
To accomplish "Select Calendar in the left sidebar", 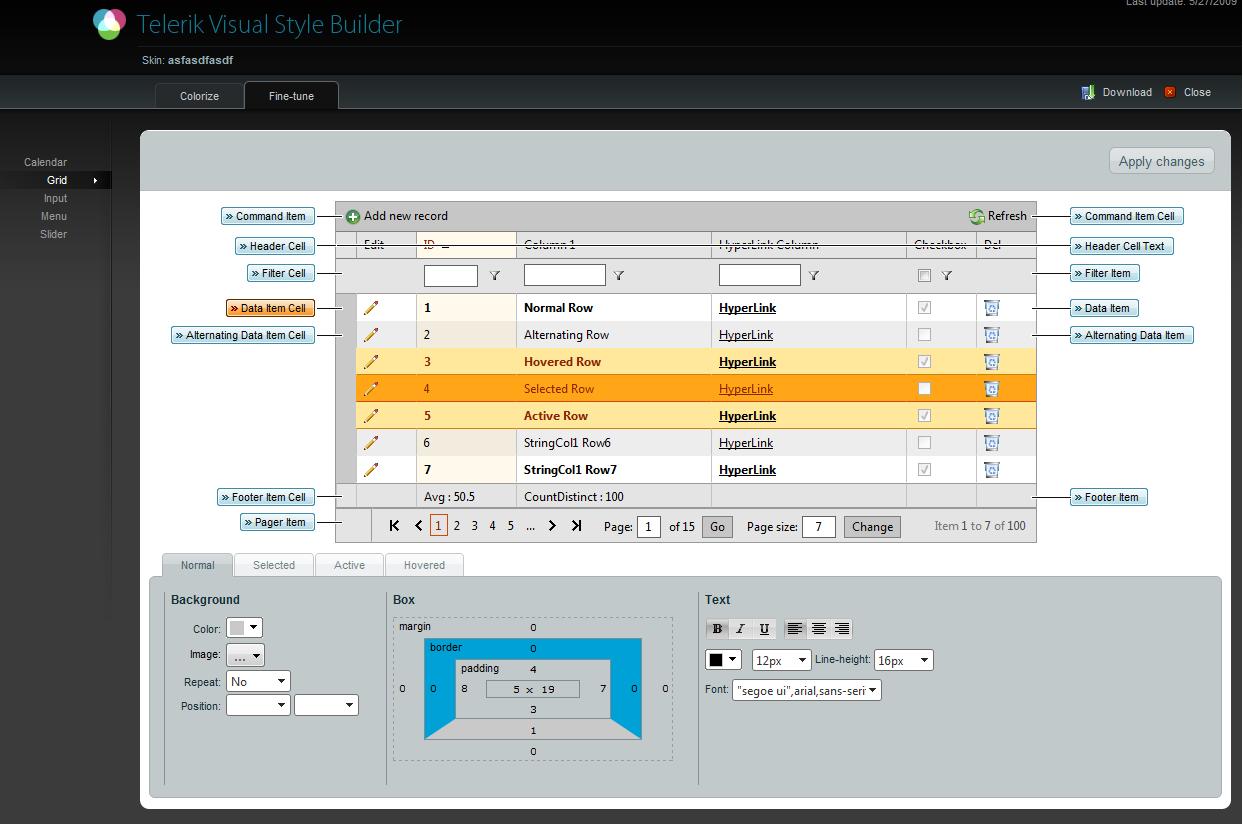I will point(46,162).
